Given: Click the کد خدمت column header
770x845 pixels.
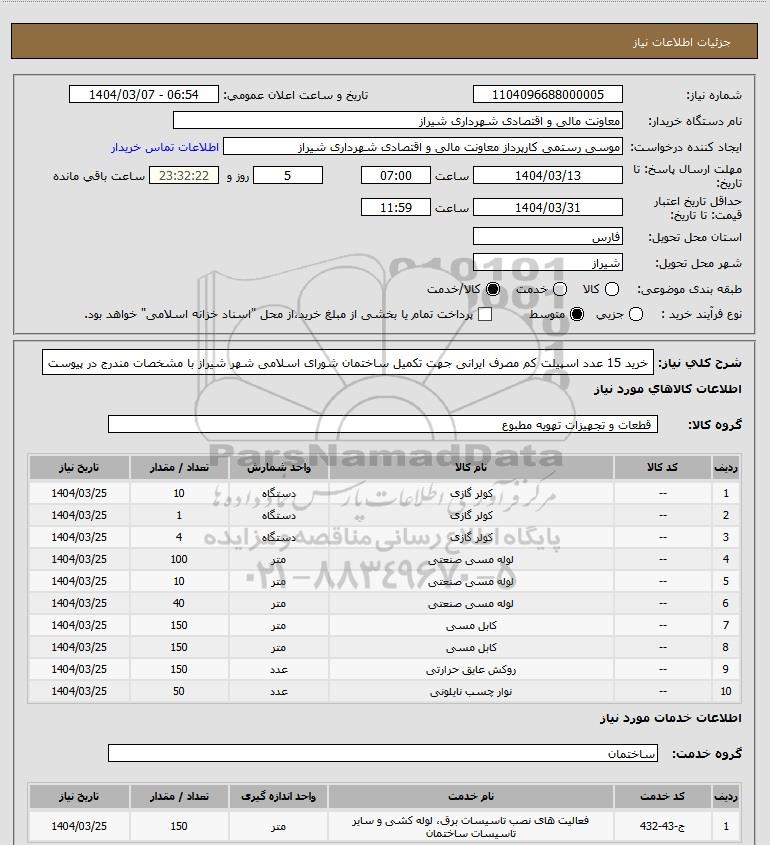Looking at the screenshot, I should (x=662, y=796).
